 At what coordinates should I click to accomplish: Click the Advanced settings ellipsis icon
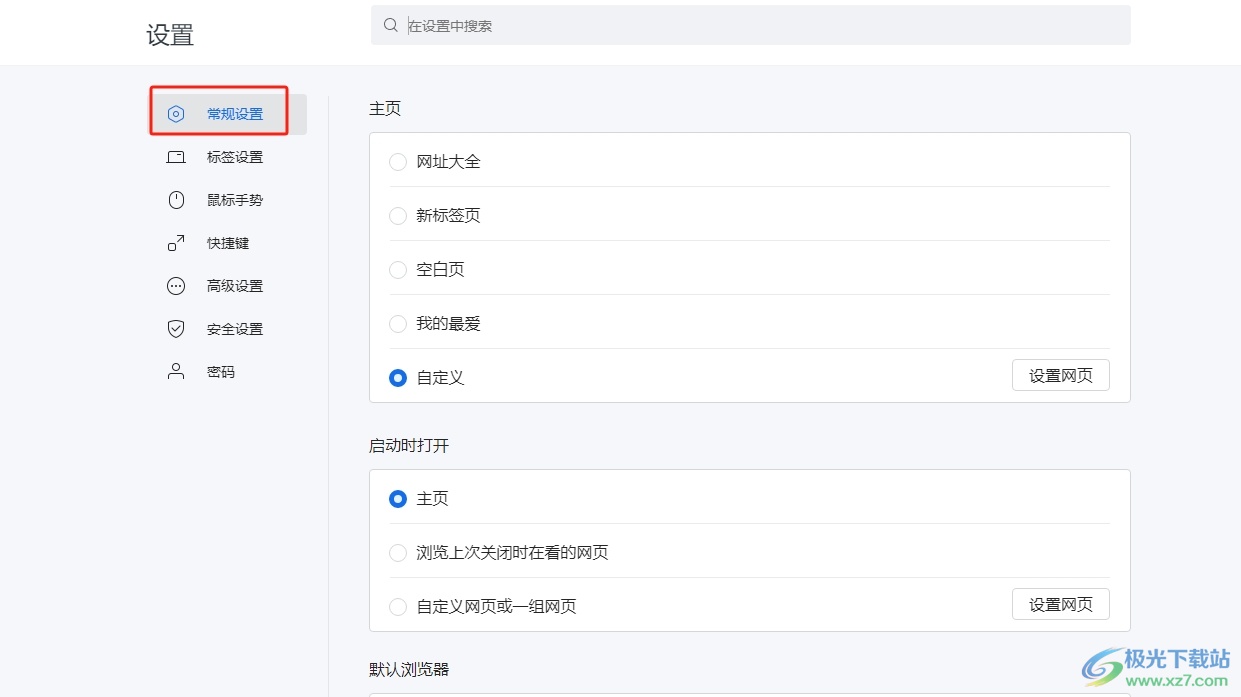click(x=176, y=286)
